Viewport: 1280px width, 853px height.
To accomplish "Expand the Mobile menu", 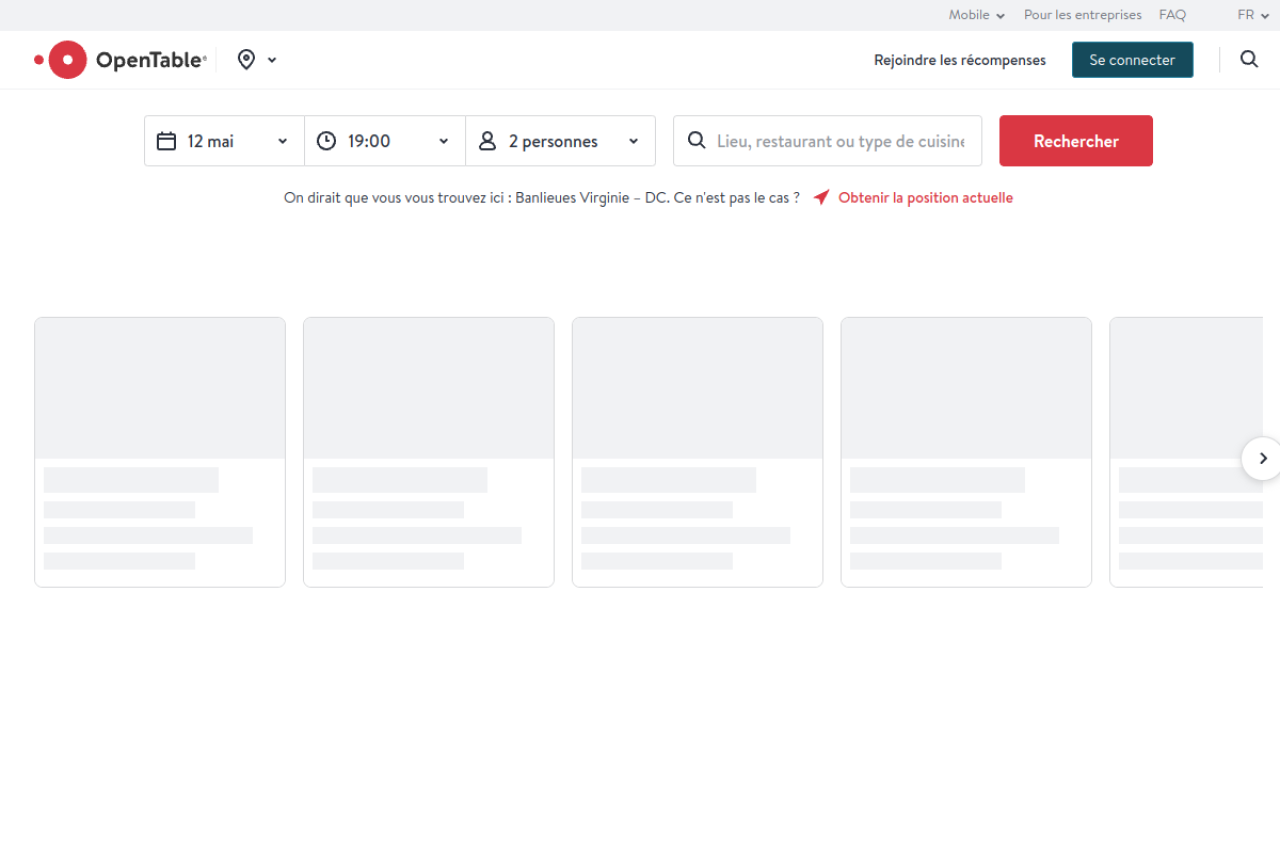I will (x=977, y=15).
